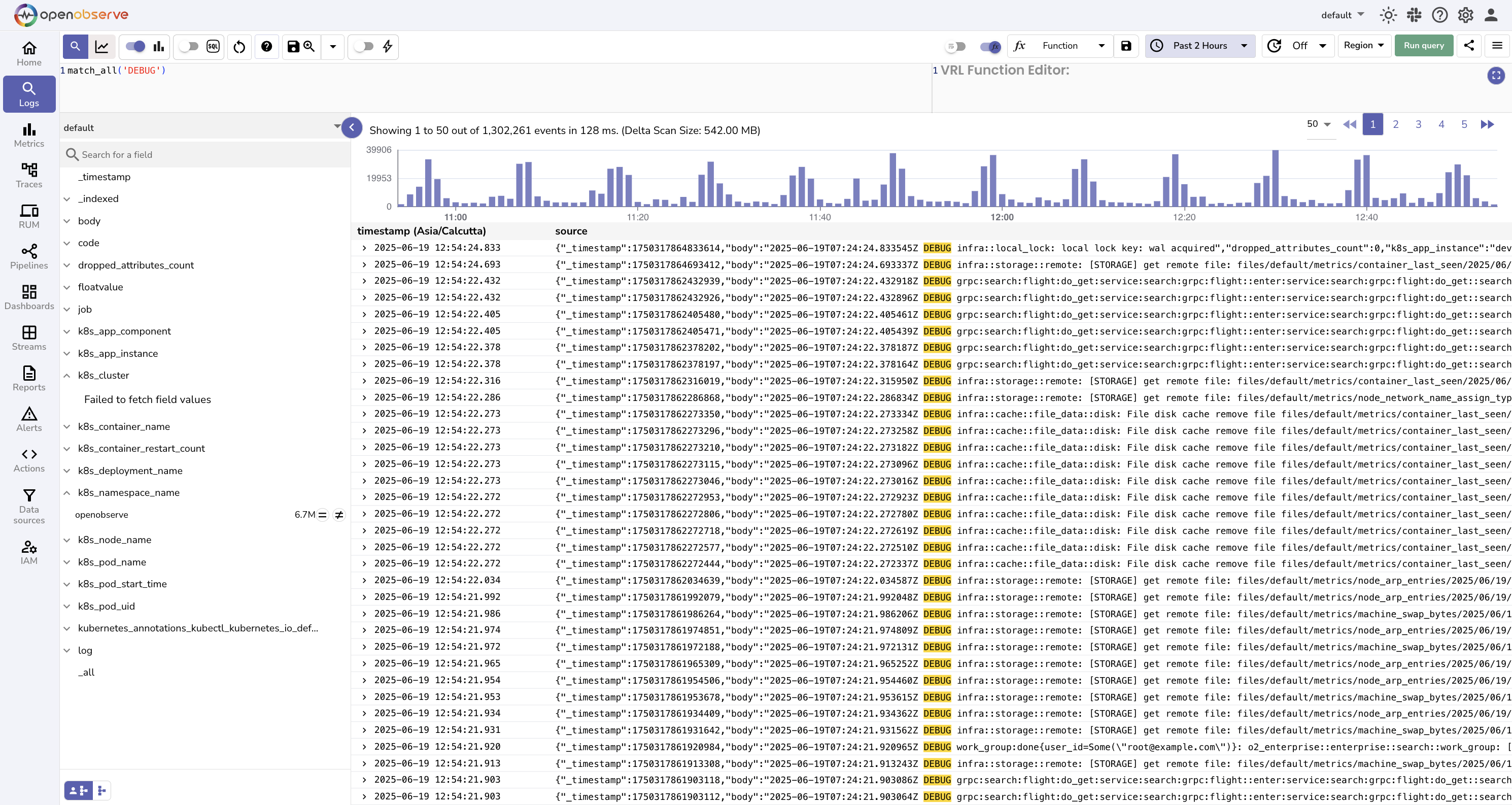Share the current search link
Image resolution: width=1512 pixels, height=805 pixels.
pyautogui.click(x=1468, y=46)
